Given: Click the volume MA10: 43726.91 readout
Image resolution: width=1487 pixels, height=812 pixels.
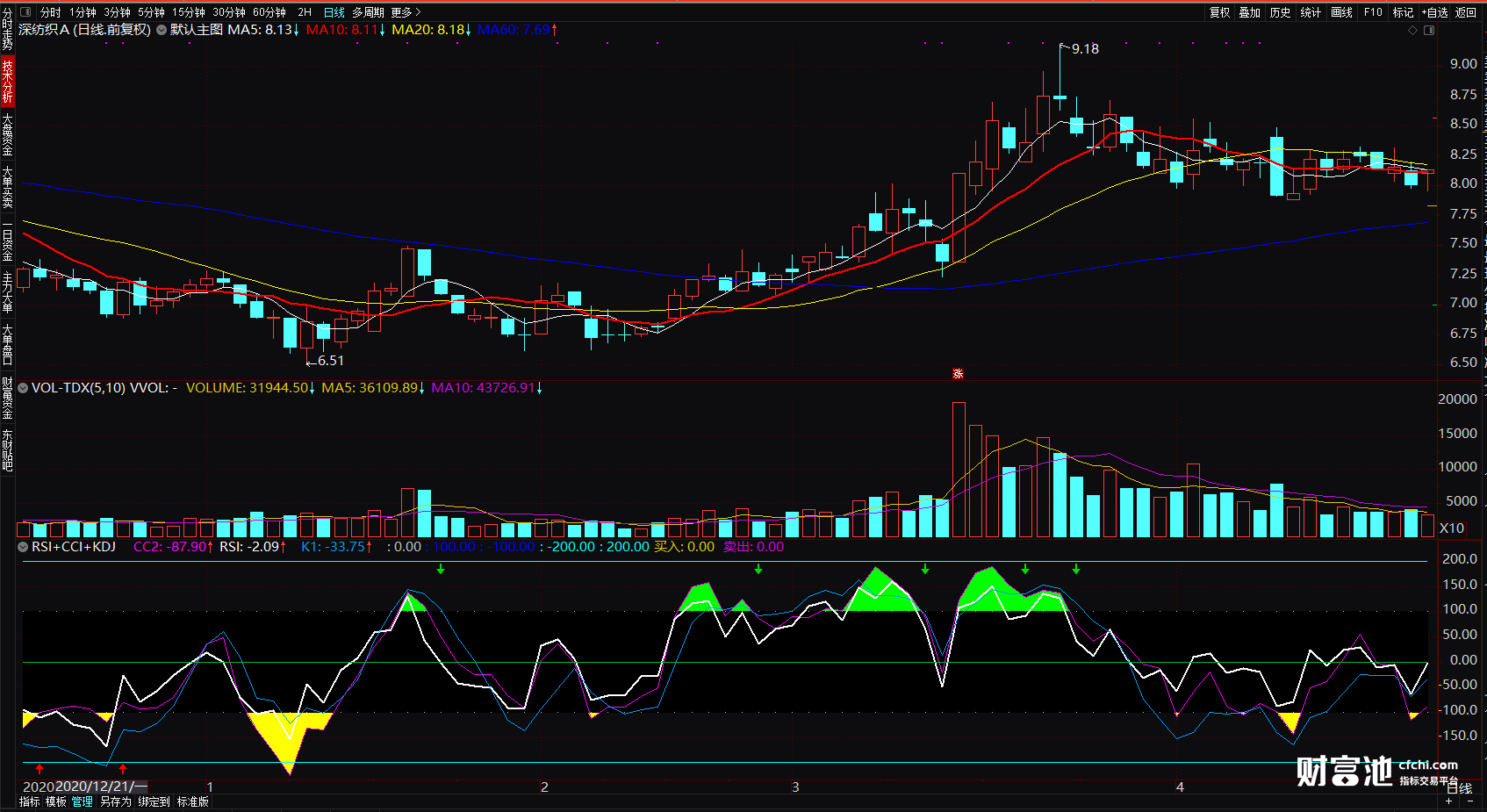Looking at the screenshot, I should [x=487, y=388].
